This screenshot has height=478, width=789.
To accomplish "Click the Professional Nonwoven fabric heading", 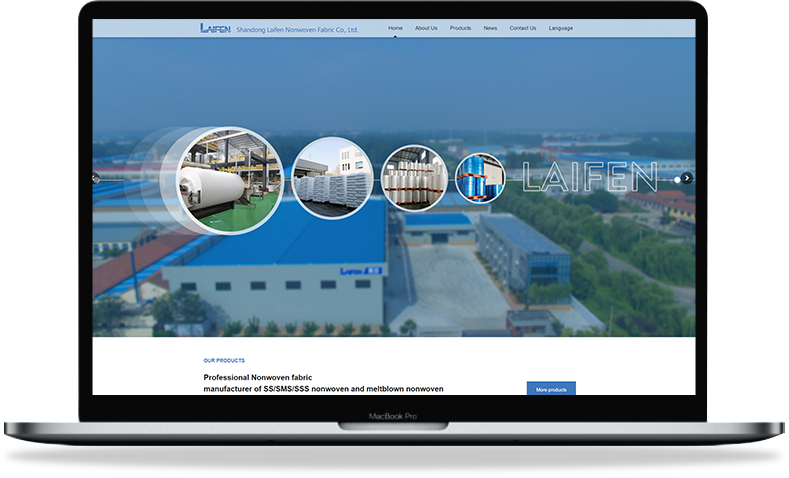I will coord(258,377).
